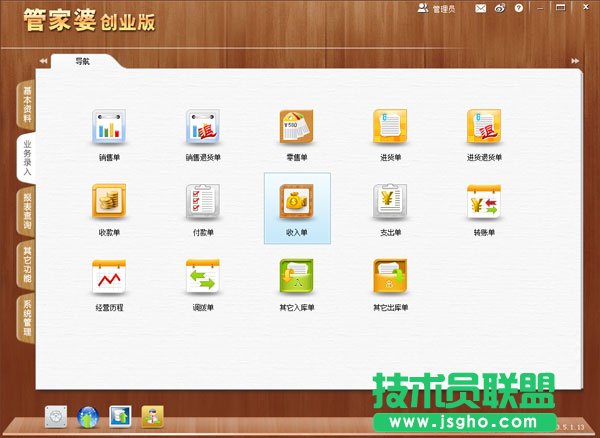
Task: Open the 销售退货单 sales return icon
Action: pos(203,127)
